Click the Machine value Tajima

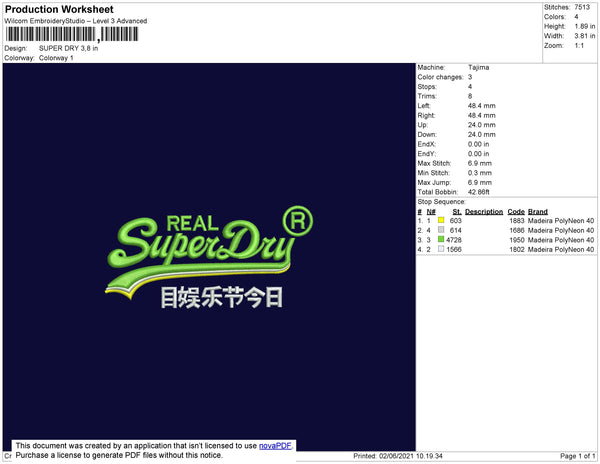click(x=478, y=67)
